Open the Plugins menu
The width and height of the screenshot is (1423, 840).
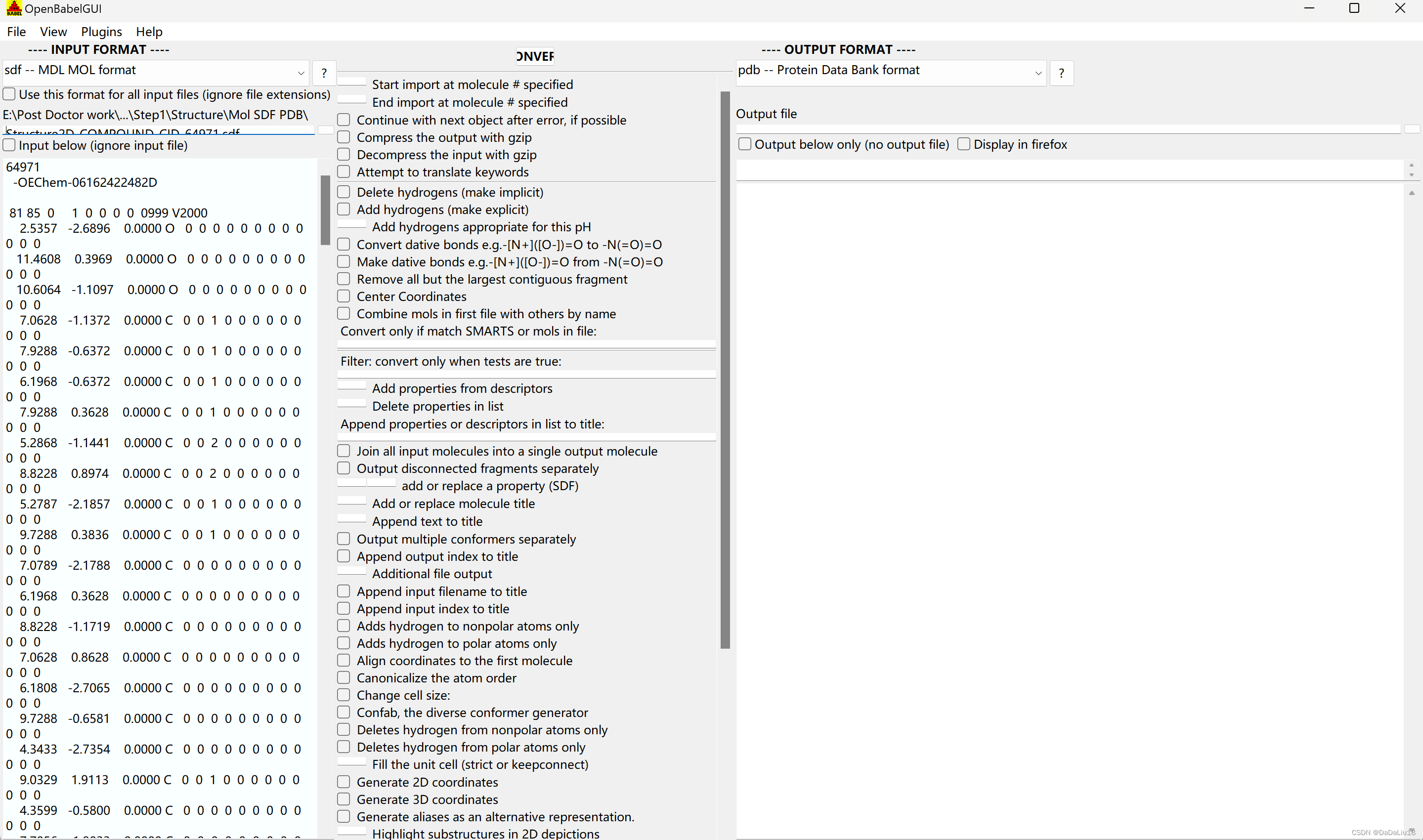click(x=101, y=32)
